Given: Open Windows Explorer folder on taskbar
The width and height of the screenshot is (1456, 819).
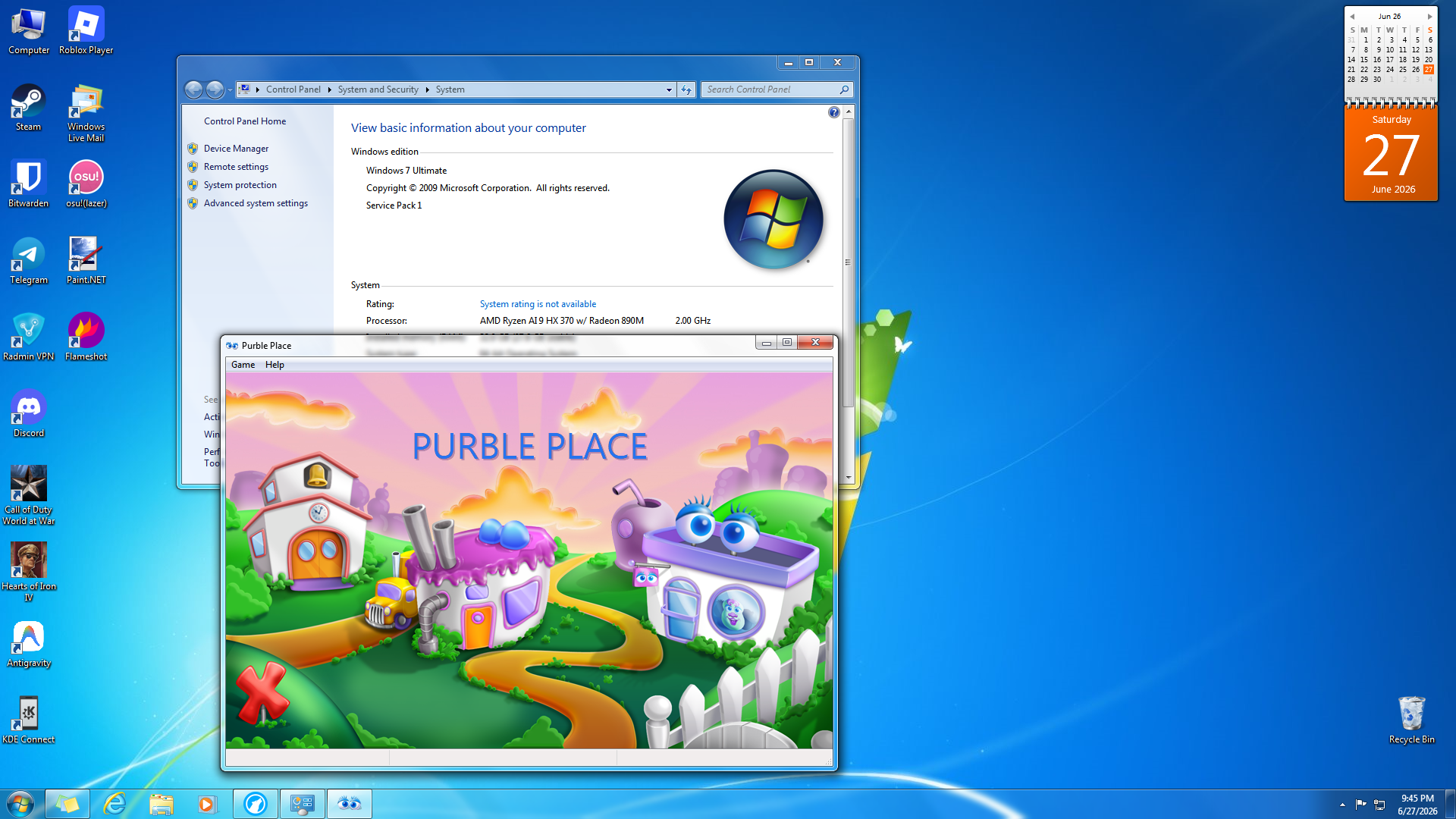Looking at the screenshot, I should (162, 804).
